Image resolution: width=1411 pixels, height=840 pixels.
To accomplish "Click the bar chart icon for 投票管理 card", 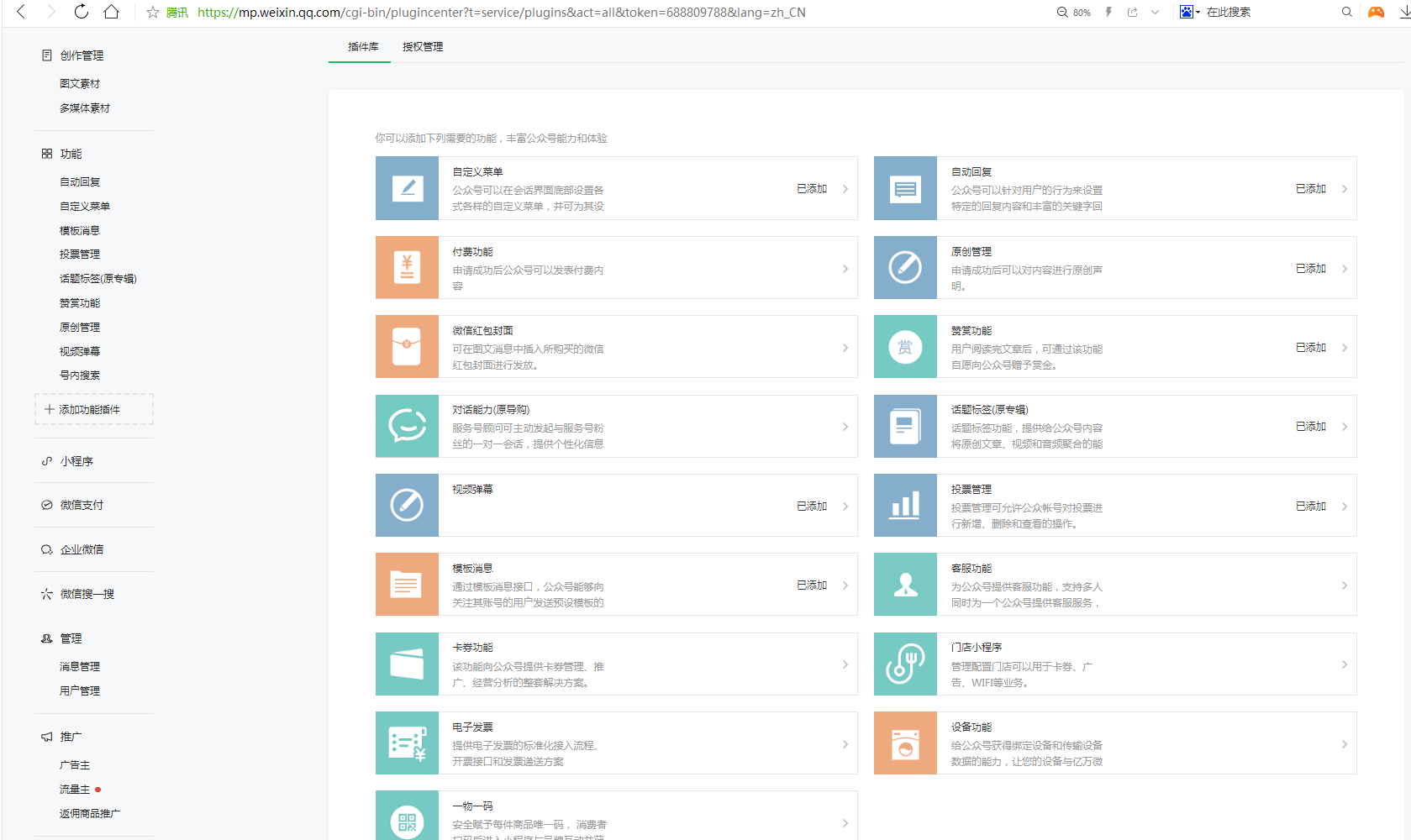I will point(905,506).
